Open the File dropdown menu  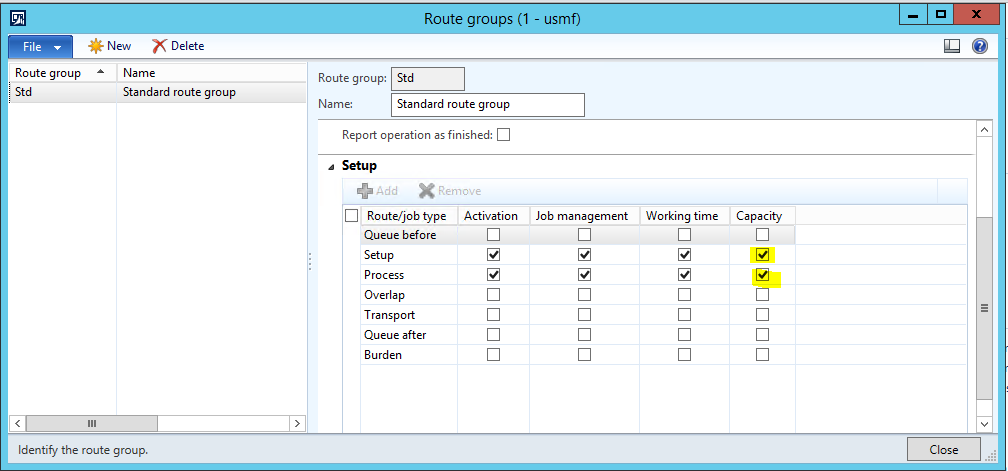(40, 46)
